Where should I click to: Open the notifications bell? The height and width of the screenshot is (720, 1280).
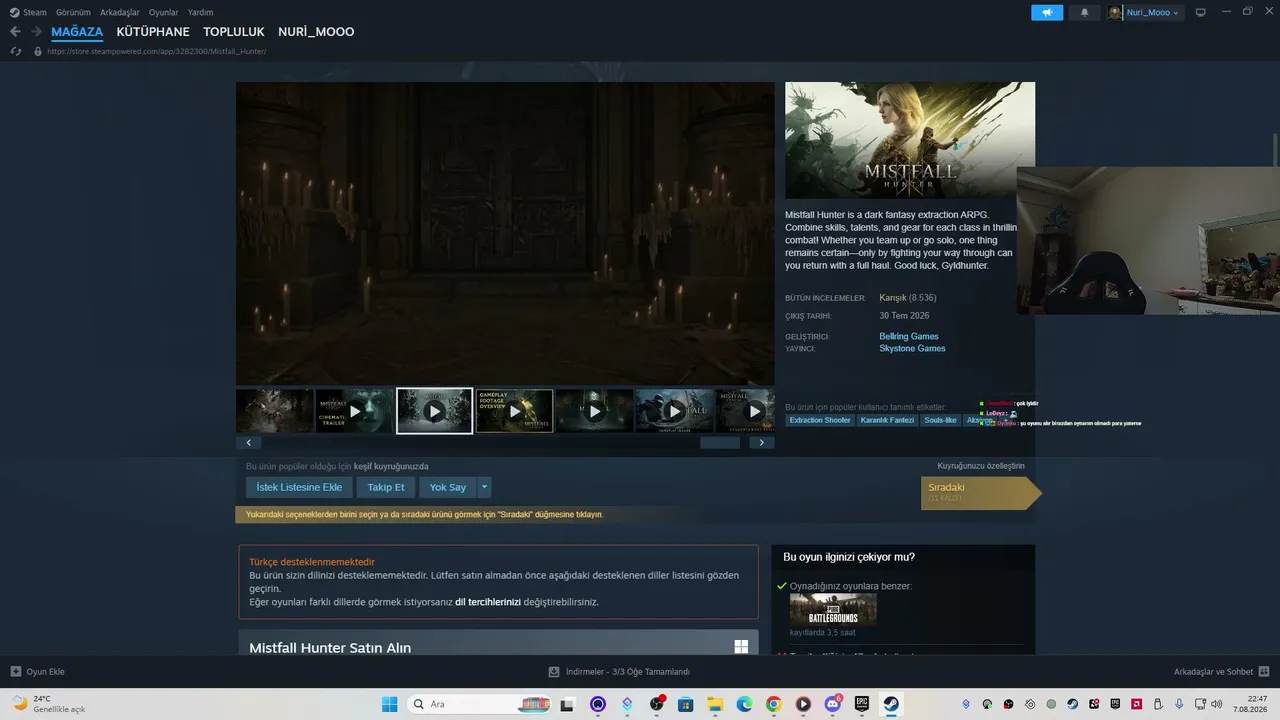[x=1085, y=12]
